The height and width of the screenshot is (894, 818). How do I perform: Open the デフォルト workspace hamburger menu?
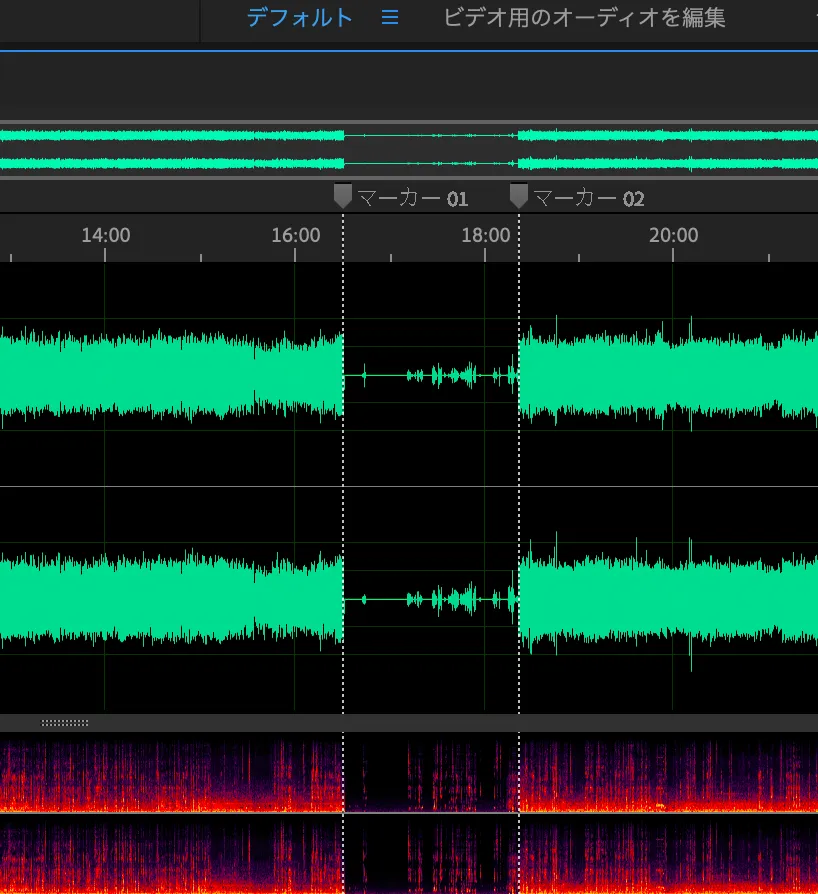(390, 18)
